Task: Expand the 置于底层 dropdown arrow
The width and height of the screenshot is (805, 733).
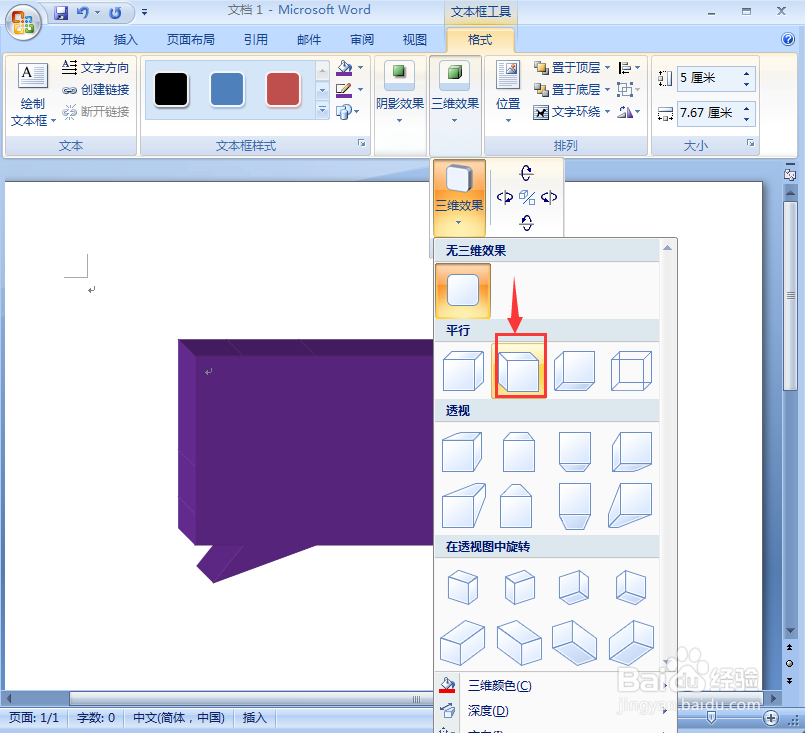Action: (607, 90)
